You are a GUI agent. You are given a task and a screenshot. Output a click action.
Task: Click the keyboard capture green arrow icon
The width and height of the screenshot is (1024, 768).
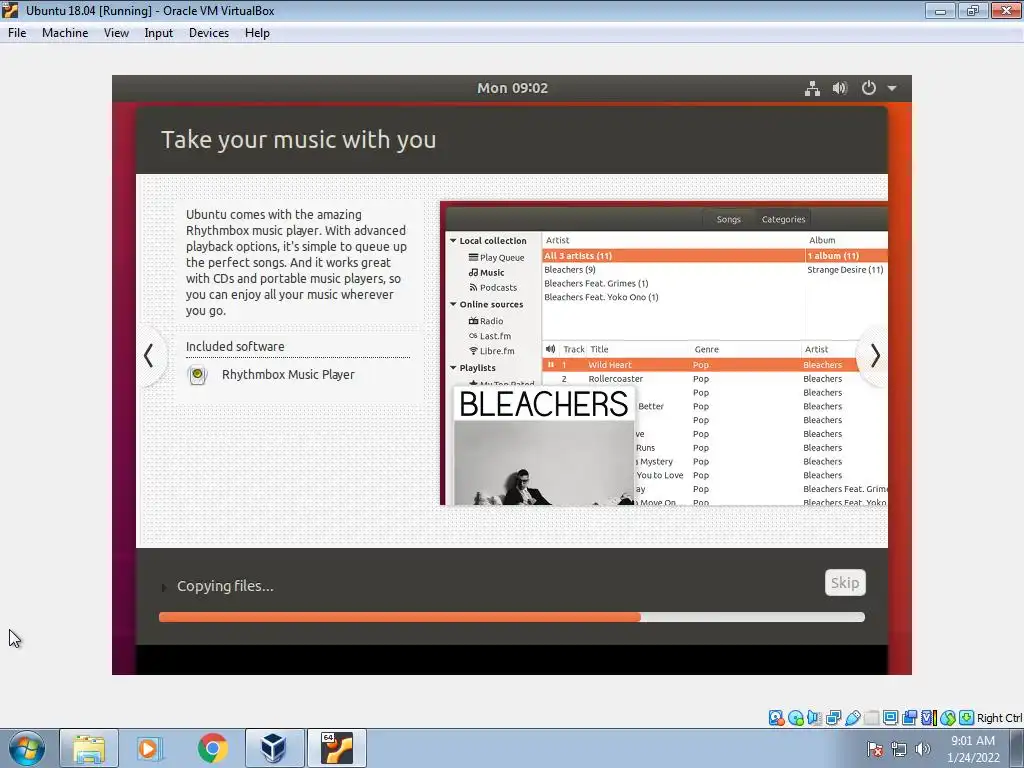(x=967, y=718)
